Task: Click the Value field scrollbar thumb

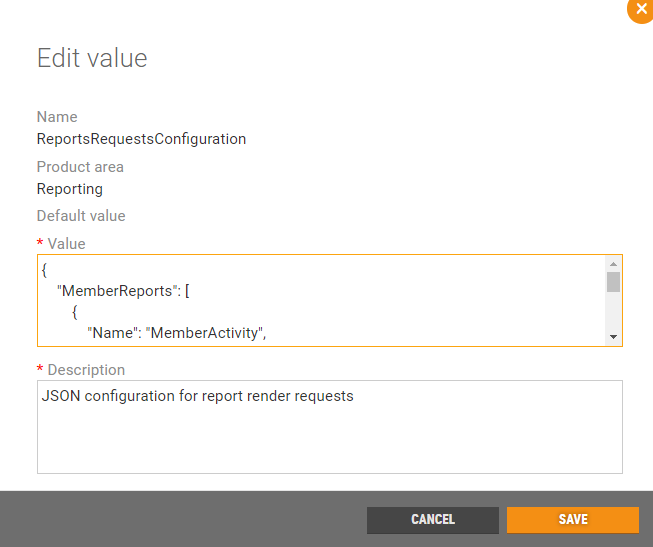Action: click(613, 281)
